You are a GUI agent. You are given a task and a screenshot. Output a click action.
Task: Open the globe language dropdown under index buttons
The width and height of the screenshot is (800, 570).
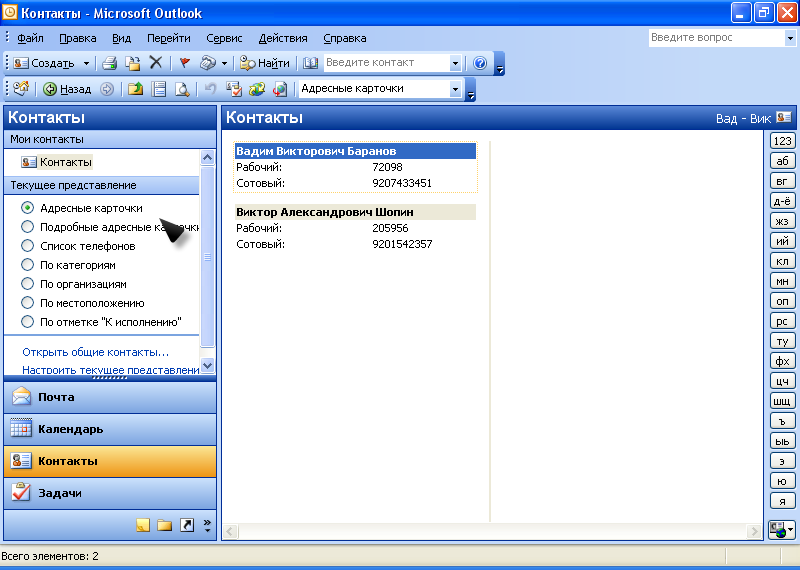coord(782,530)
